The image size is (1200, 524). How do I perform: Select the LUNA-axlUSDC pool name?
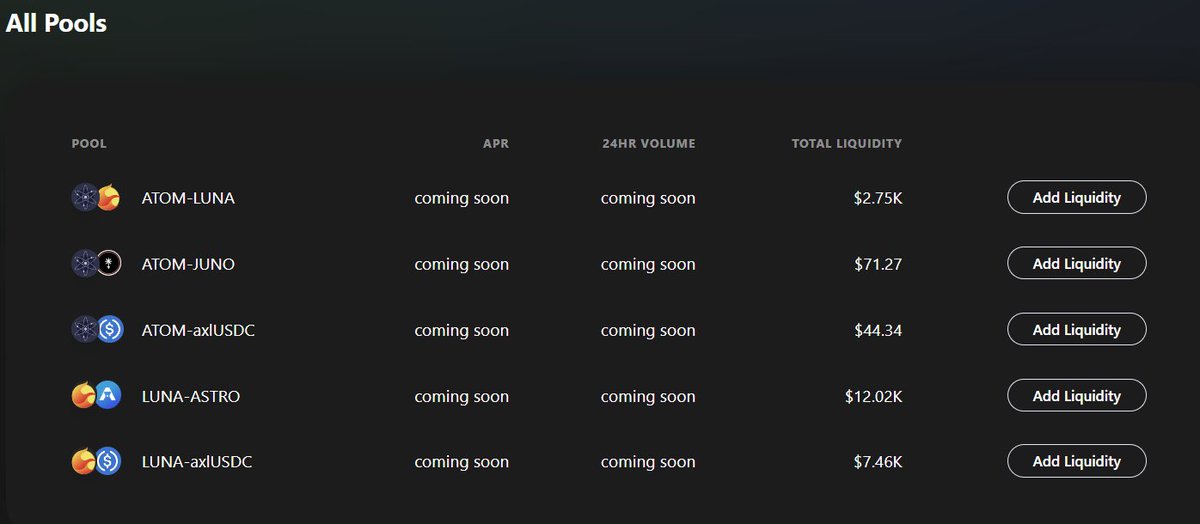(x=197, y=462)
